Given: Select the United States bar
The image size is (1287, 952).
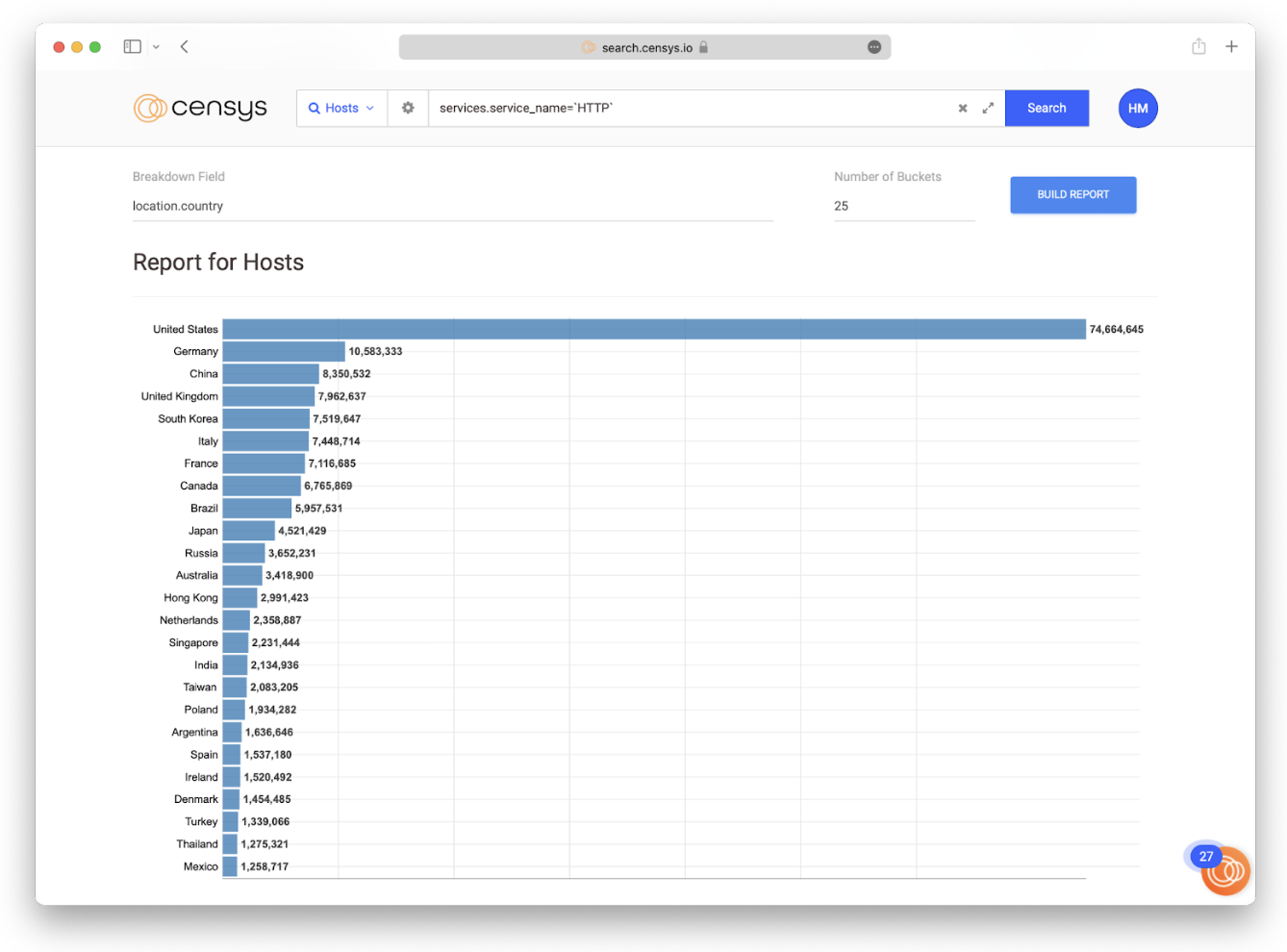Looking at the screenshot, I should (x=654, y=329).
